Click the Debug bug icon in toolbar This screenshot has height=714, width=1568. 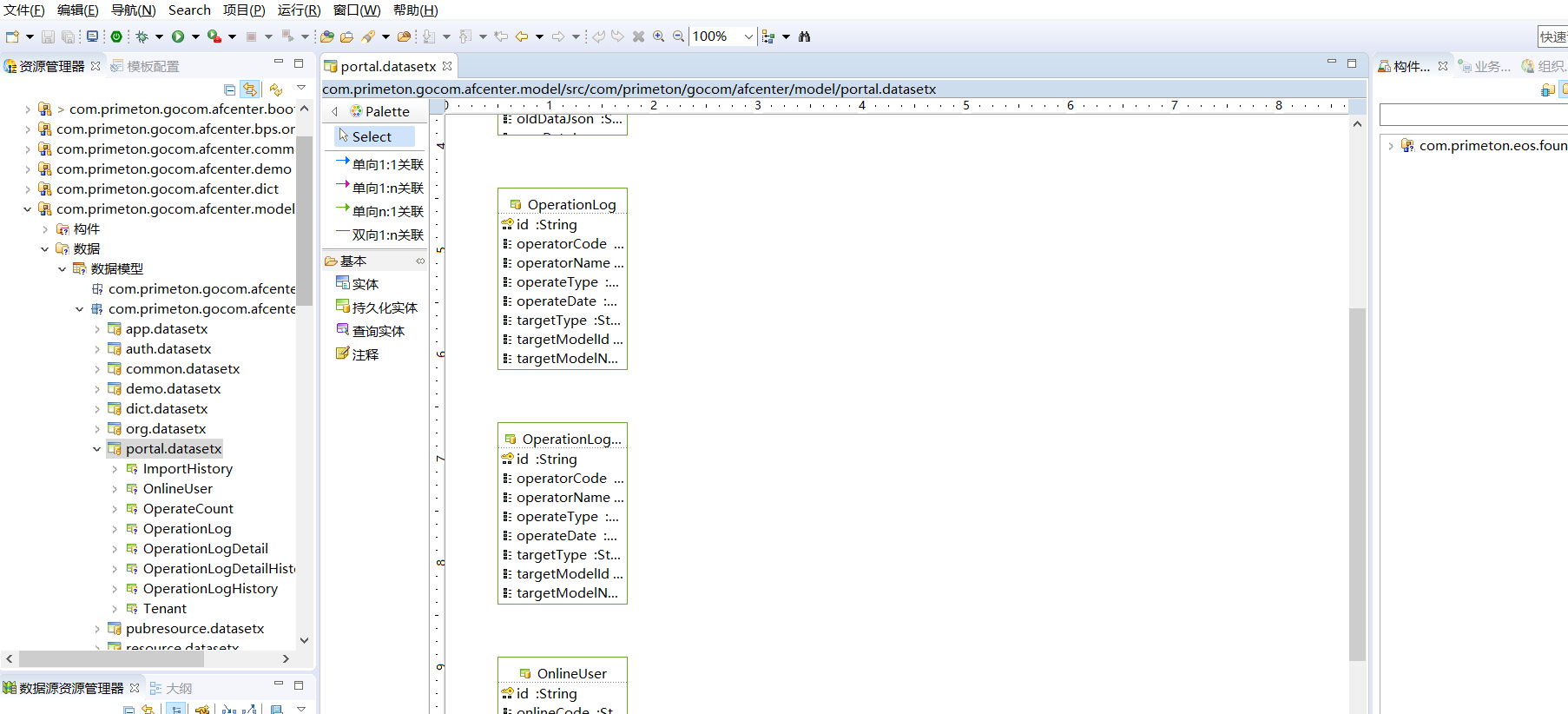tap(142, 36)
